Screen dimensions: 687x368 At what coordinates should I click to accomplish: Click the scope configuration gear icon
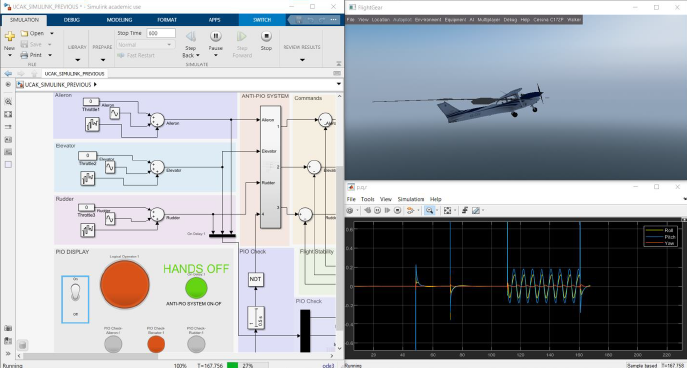350,211
